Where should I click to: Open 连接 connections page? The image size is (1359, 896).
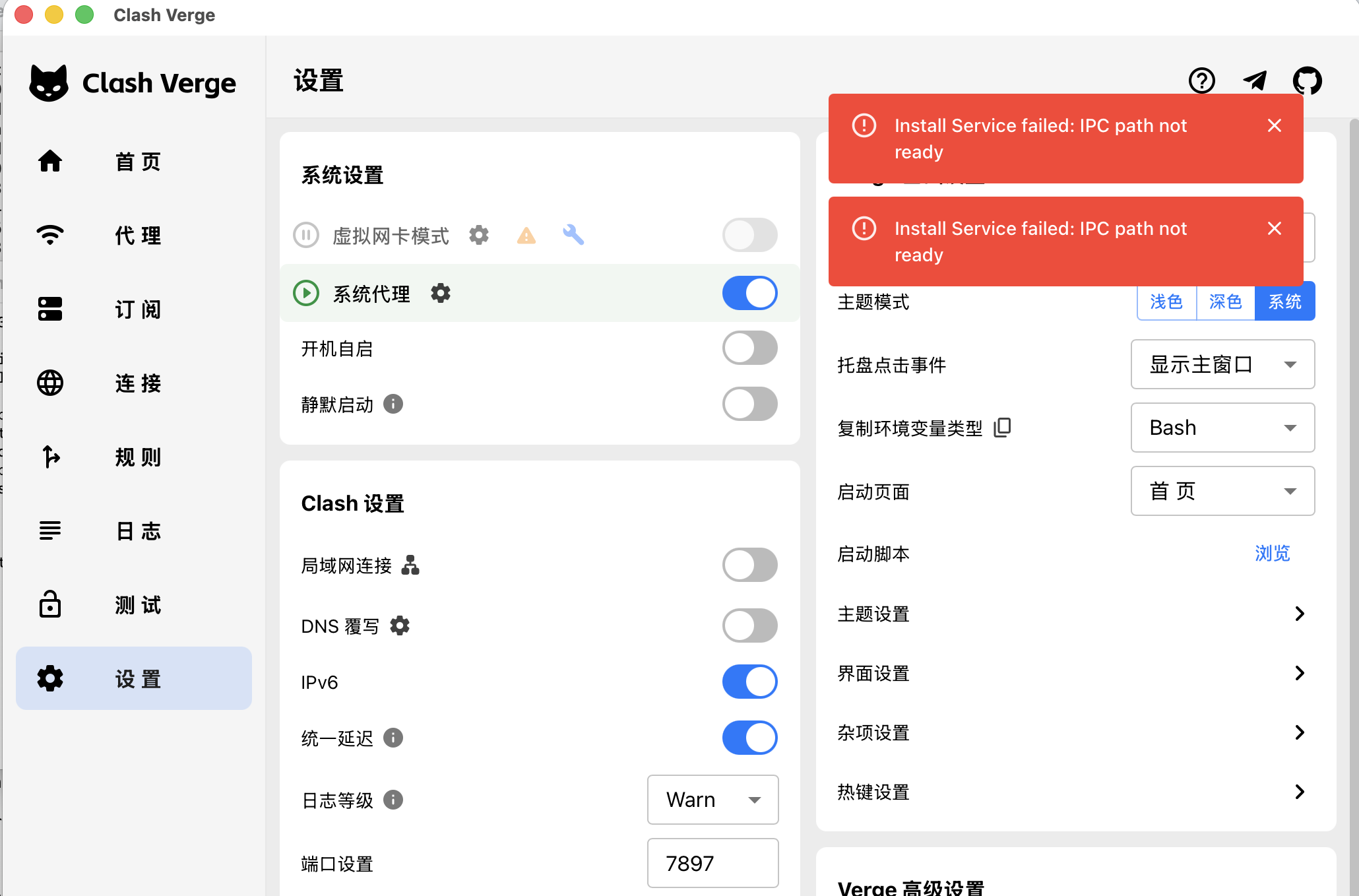134,383
